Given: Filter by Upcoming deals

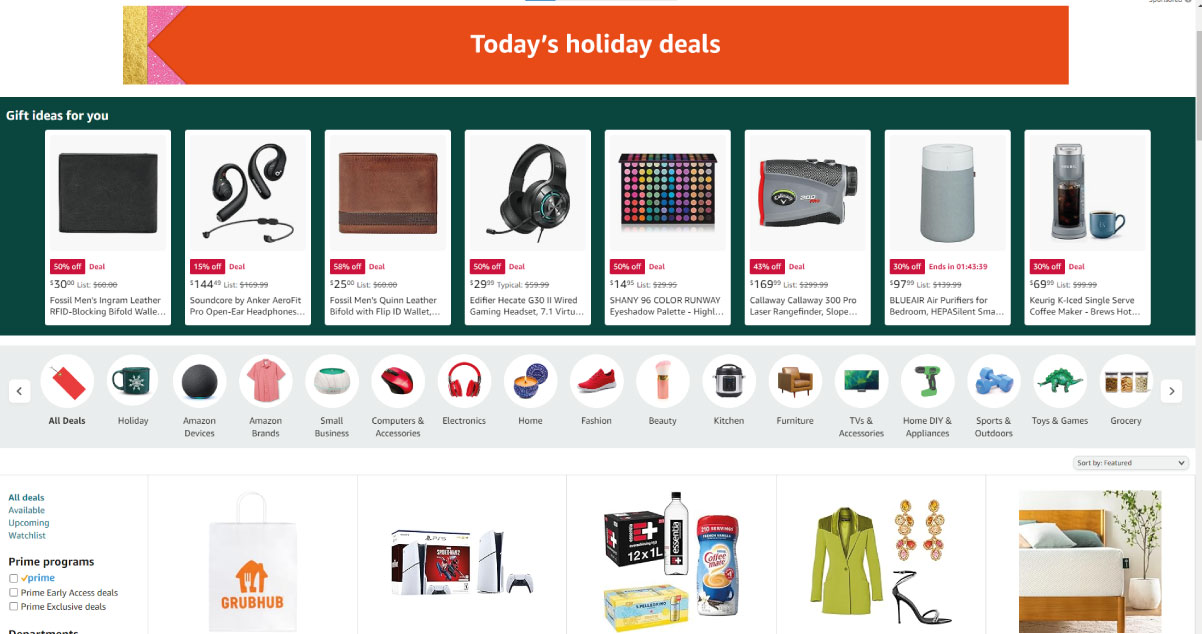Looking at the screenshot, I should tap(28, 523).
